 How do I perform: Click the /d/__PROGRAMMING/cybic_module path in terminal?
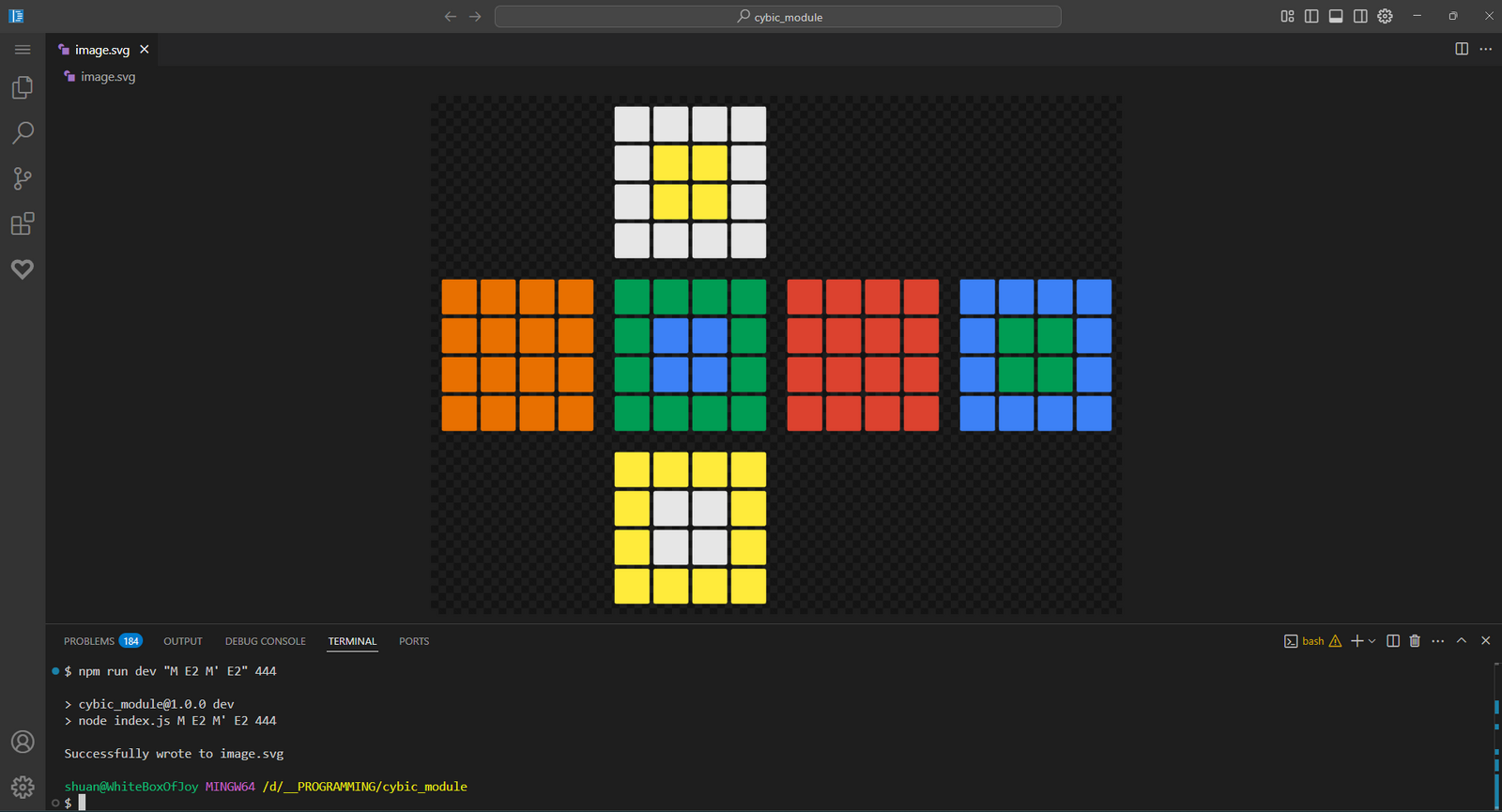(365, 787)
